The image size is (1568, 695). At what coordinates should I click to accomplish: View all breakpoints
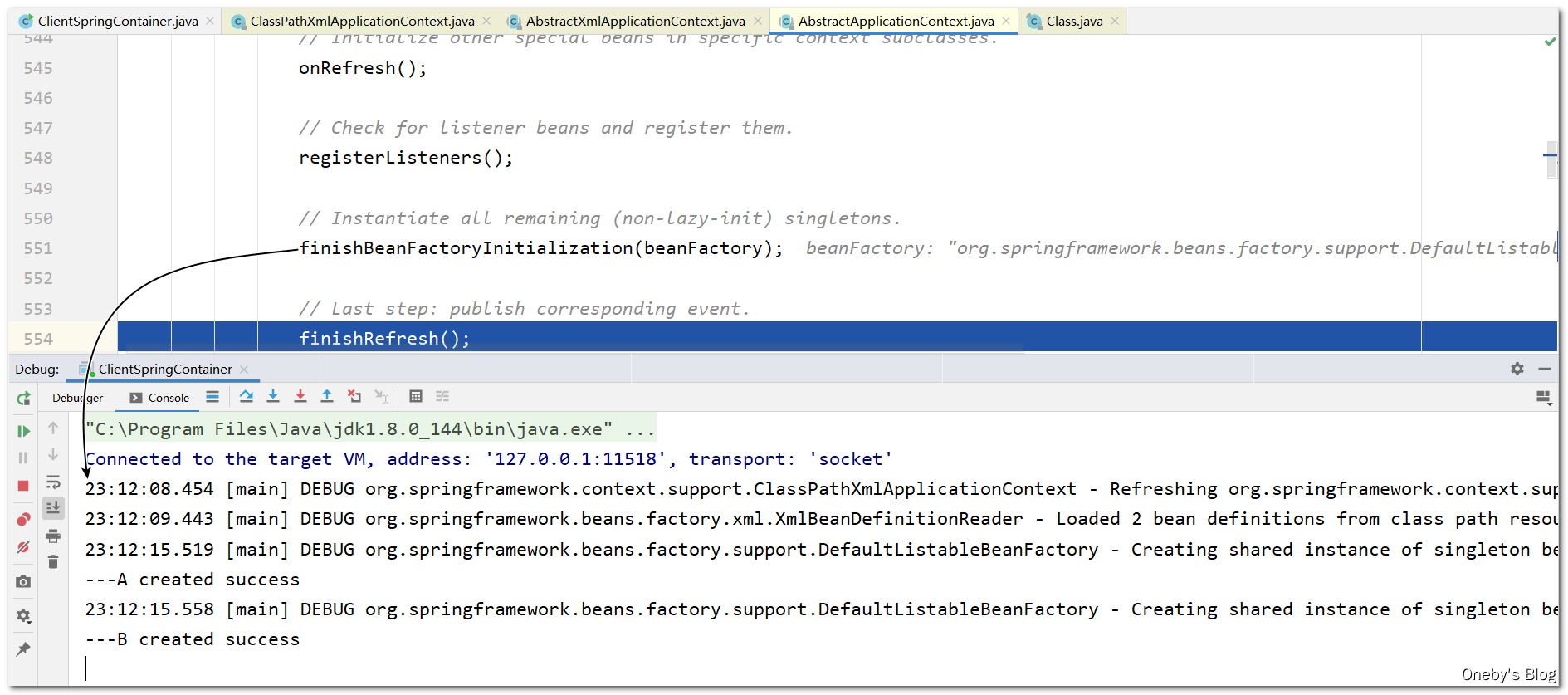pyautogui.click(x=23, y=520)
